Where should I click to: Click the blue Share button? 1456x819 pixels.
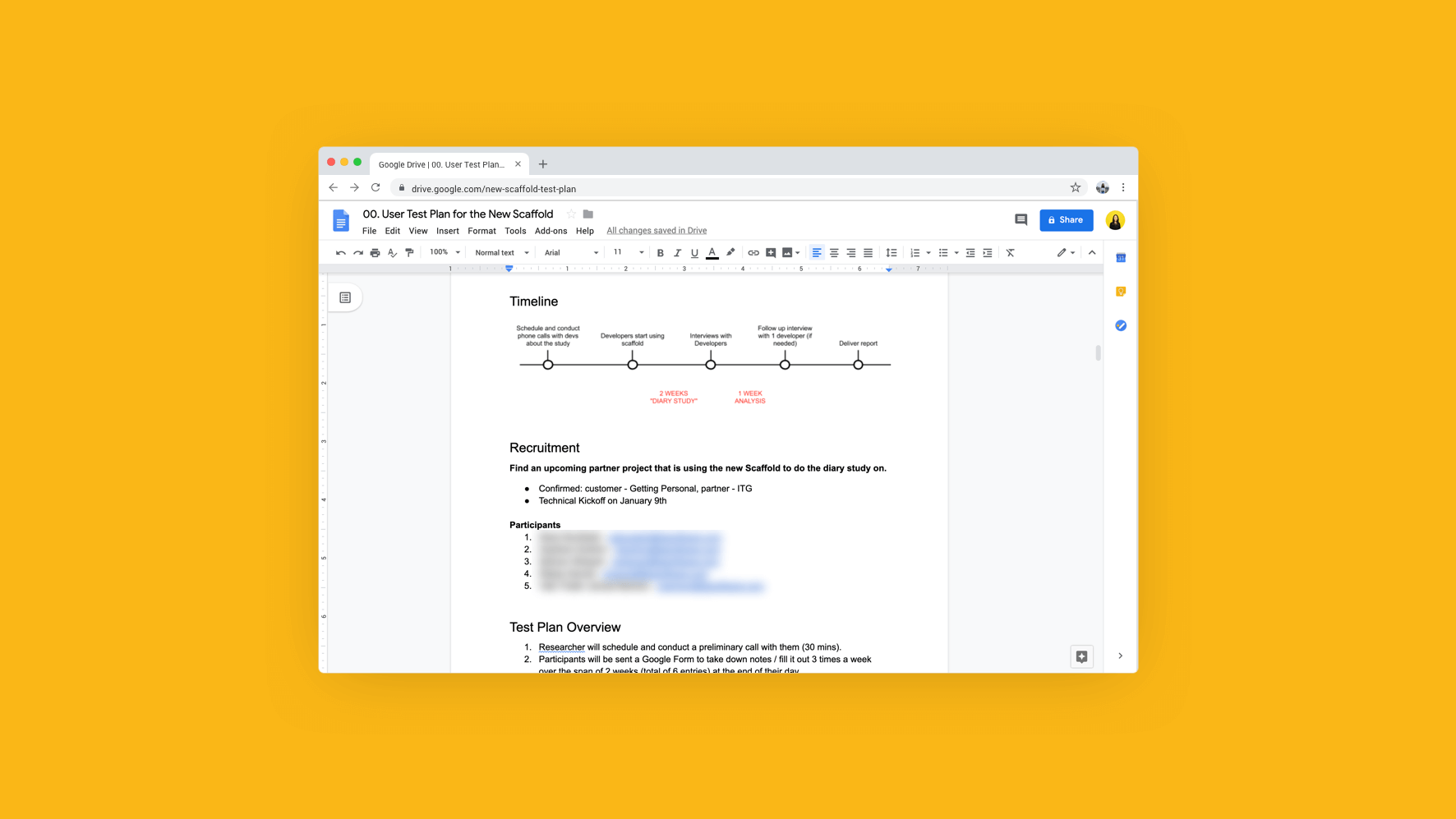point(1066,220)
